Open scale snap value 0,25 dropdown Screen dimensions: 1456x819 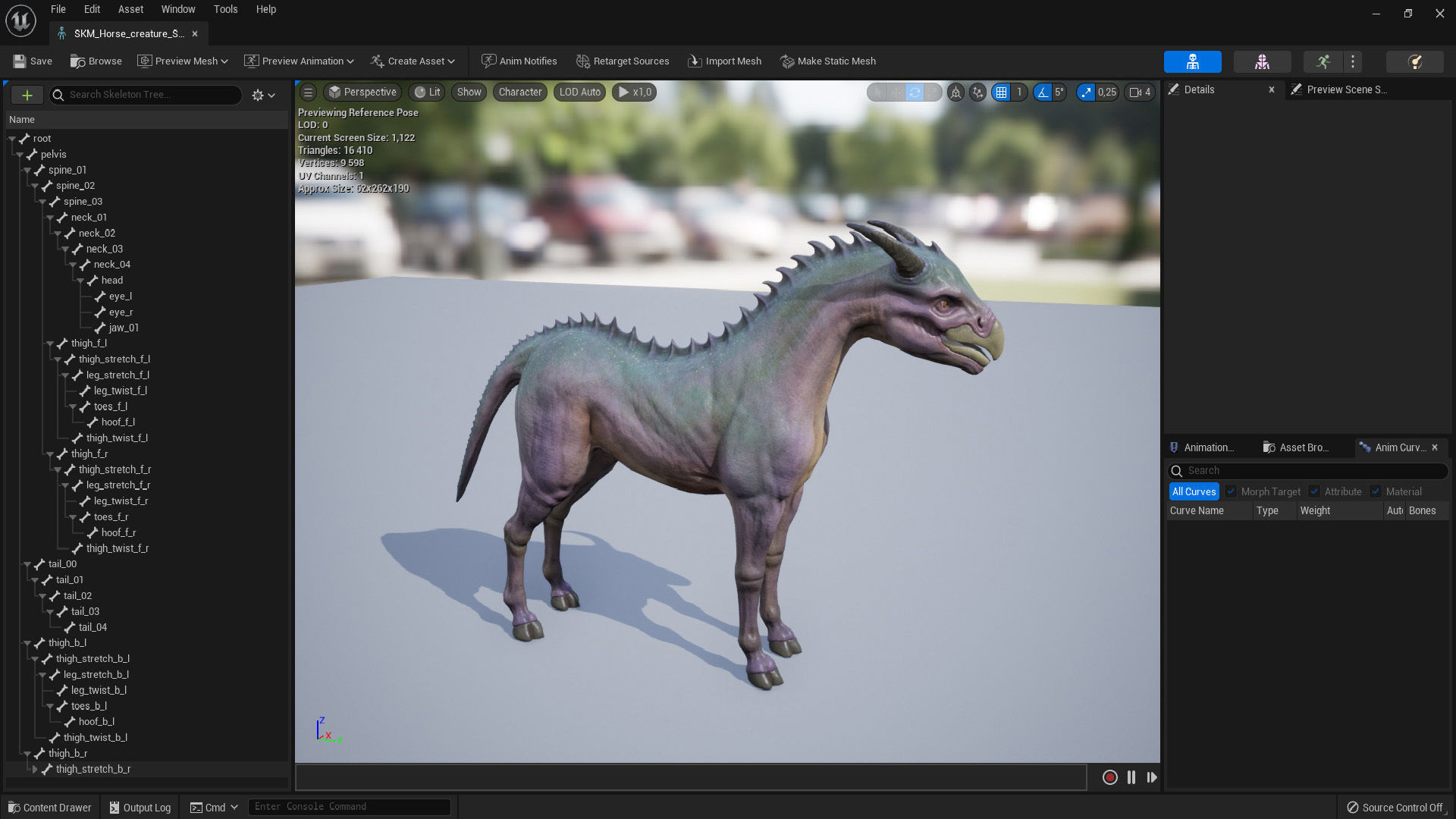coord(1107,92)
